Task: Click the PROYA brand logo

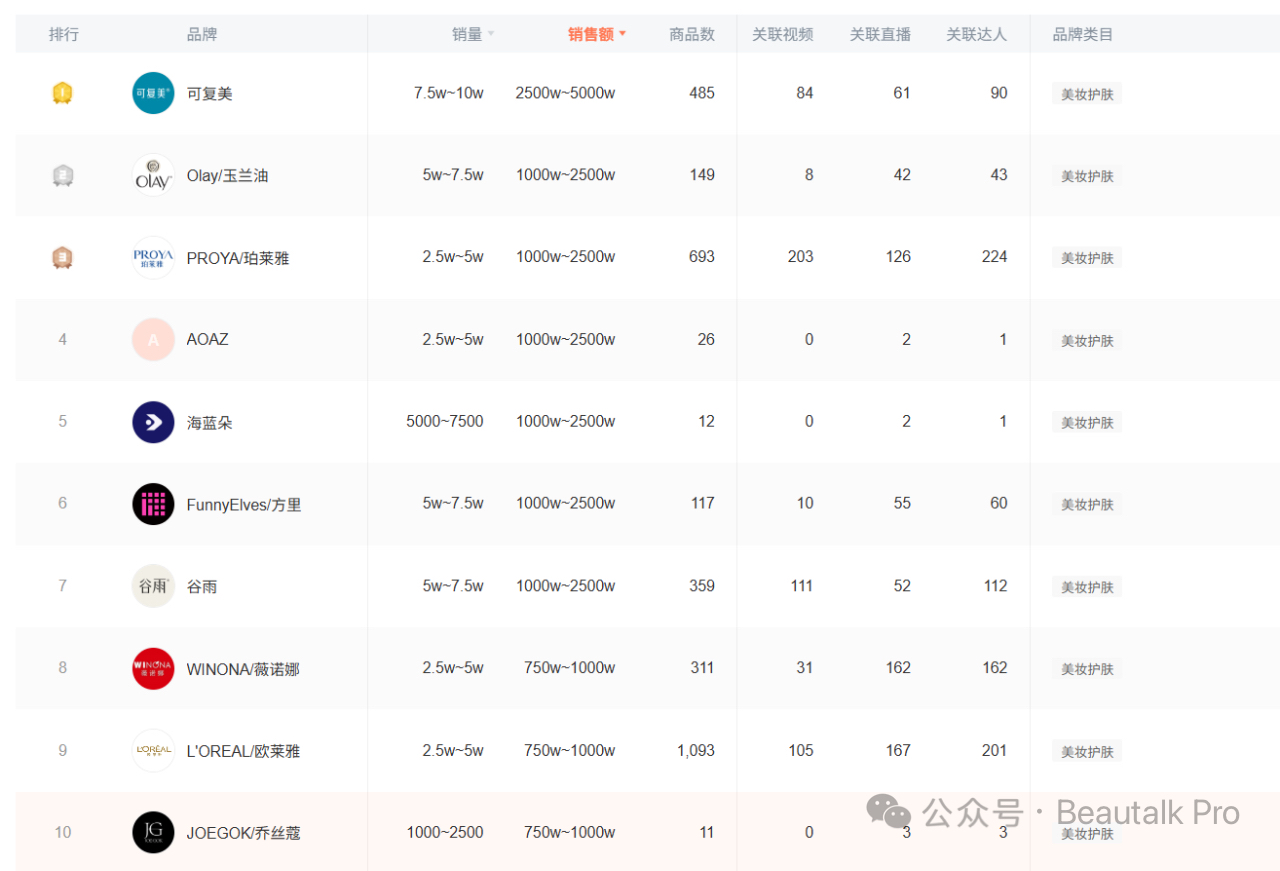Action: pyautogui.click(x=153, y=257)
